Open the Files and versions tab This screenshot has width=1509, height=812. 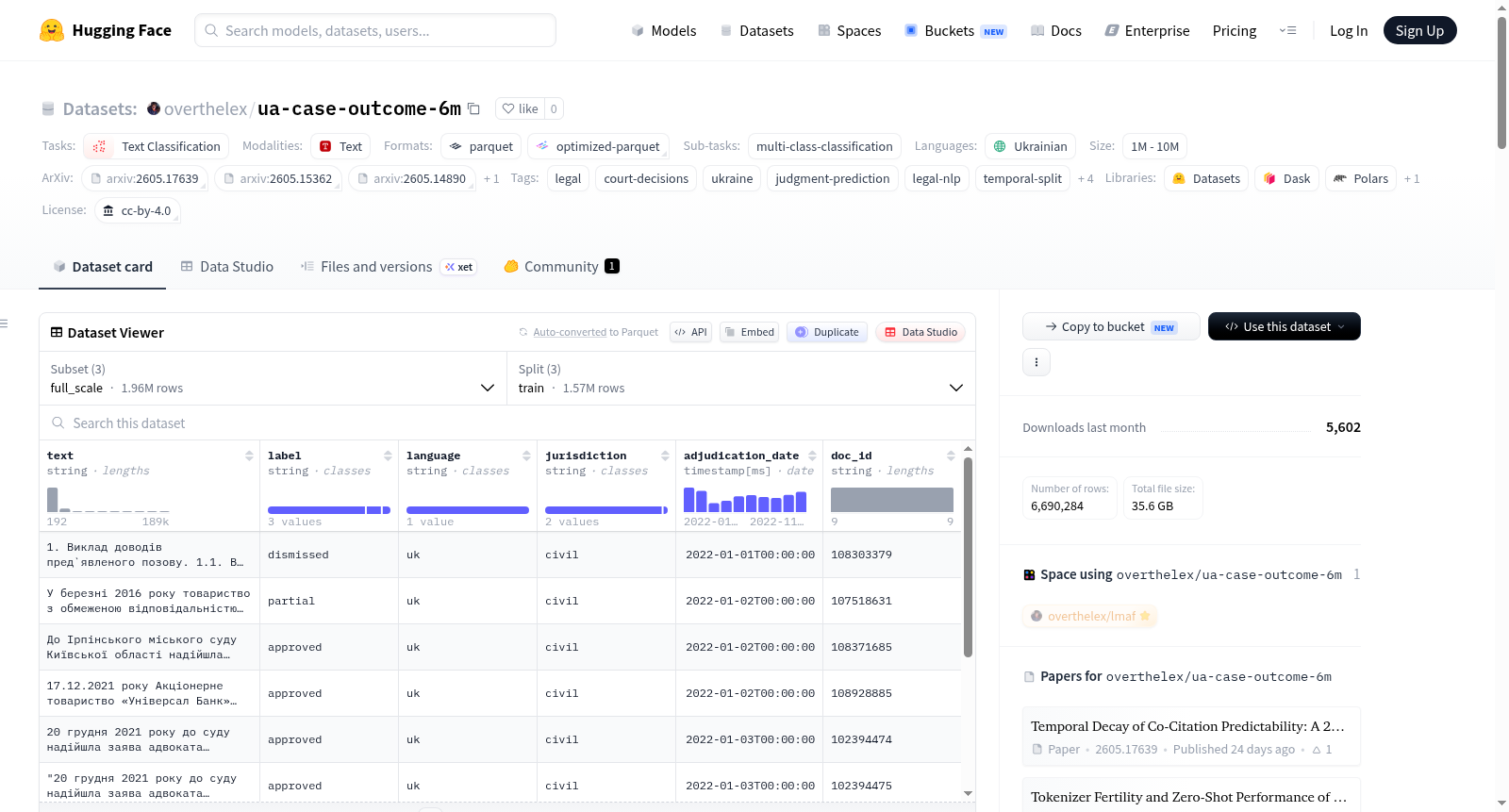(389, 267)
